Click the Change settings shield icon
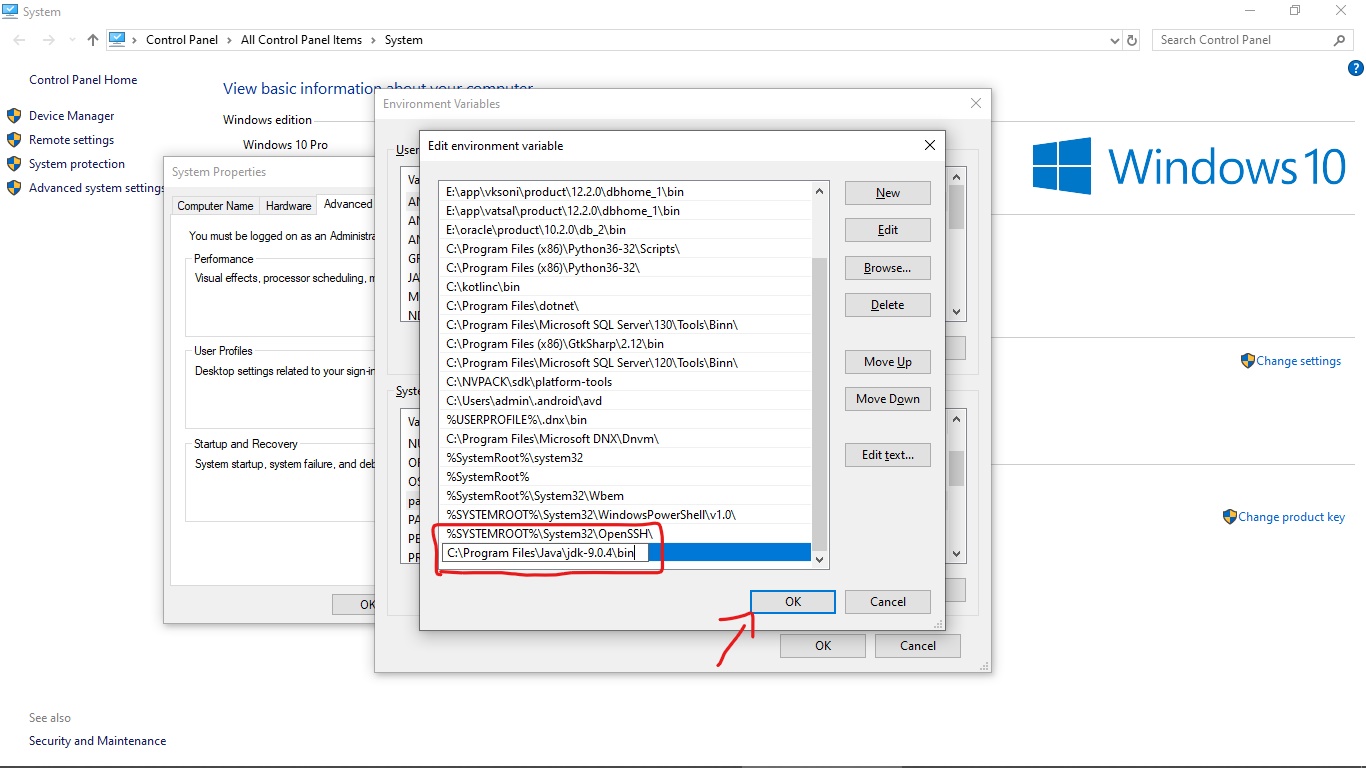 (1247, 361)
